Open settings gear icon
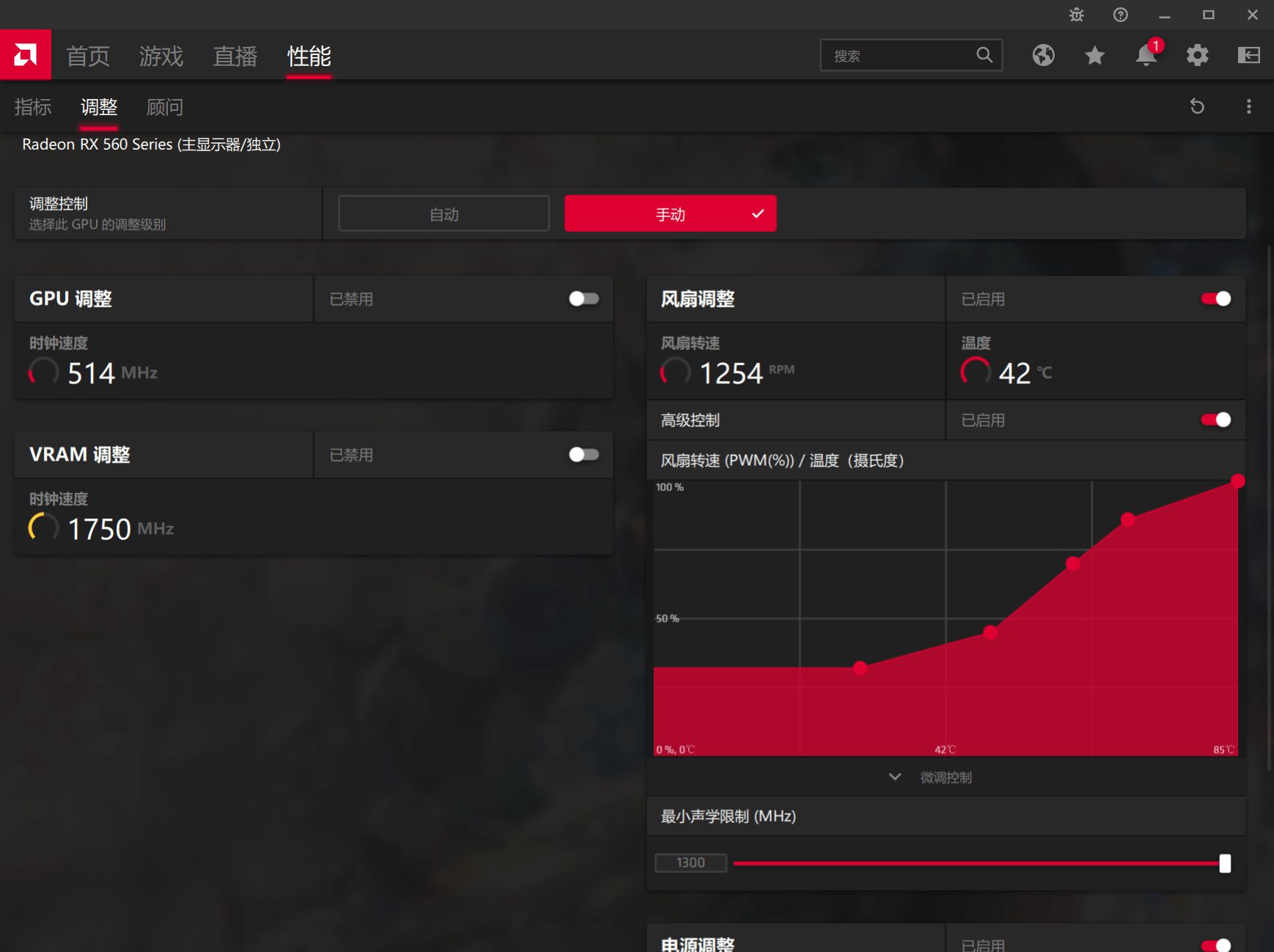Image resolution: width=1274 pixels, height=952 pixels. [1197, 55]
